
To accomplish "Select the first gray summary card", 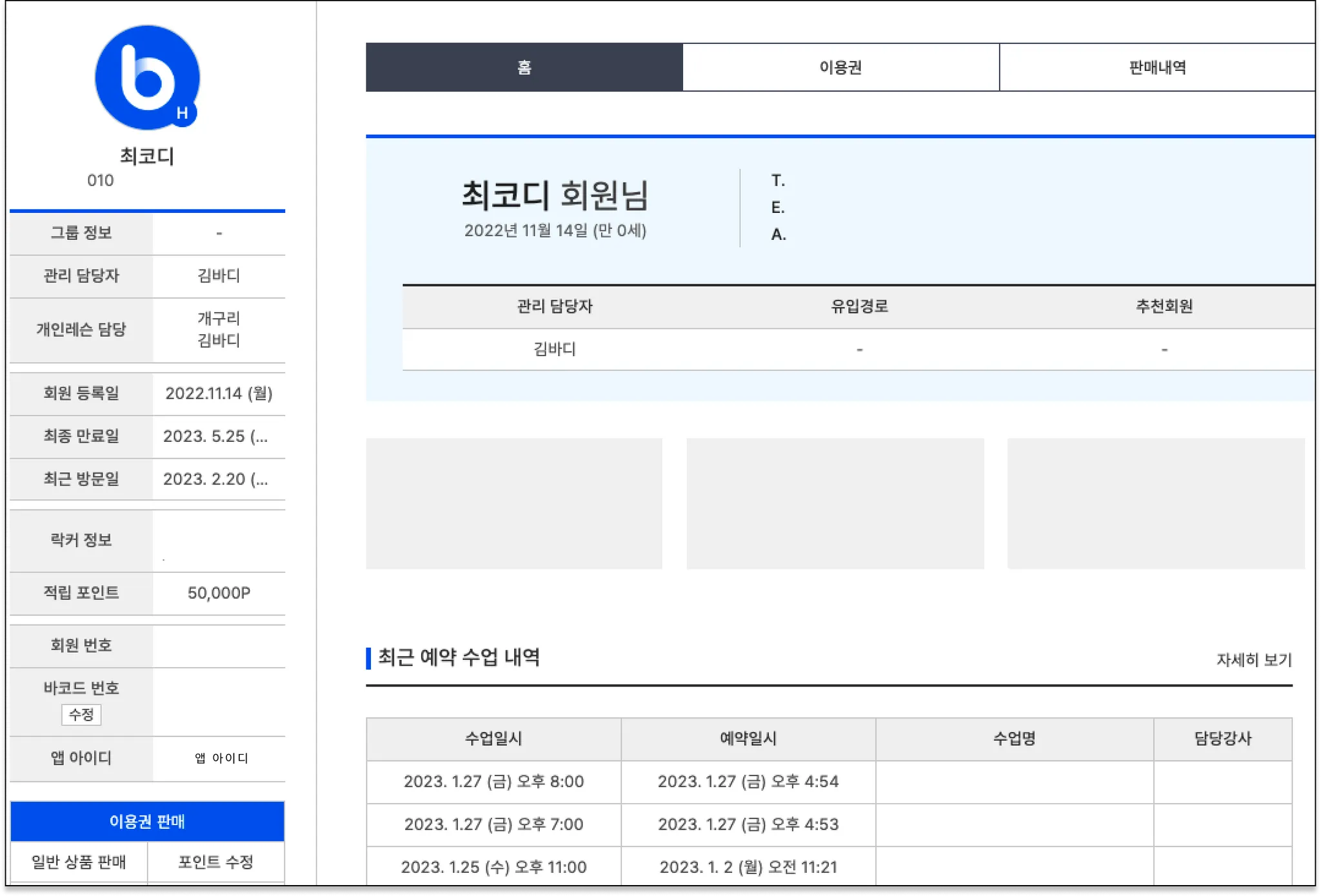I will [514, 503].
